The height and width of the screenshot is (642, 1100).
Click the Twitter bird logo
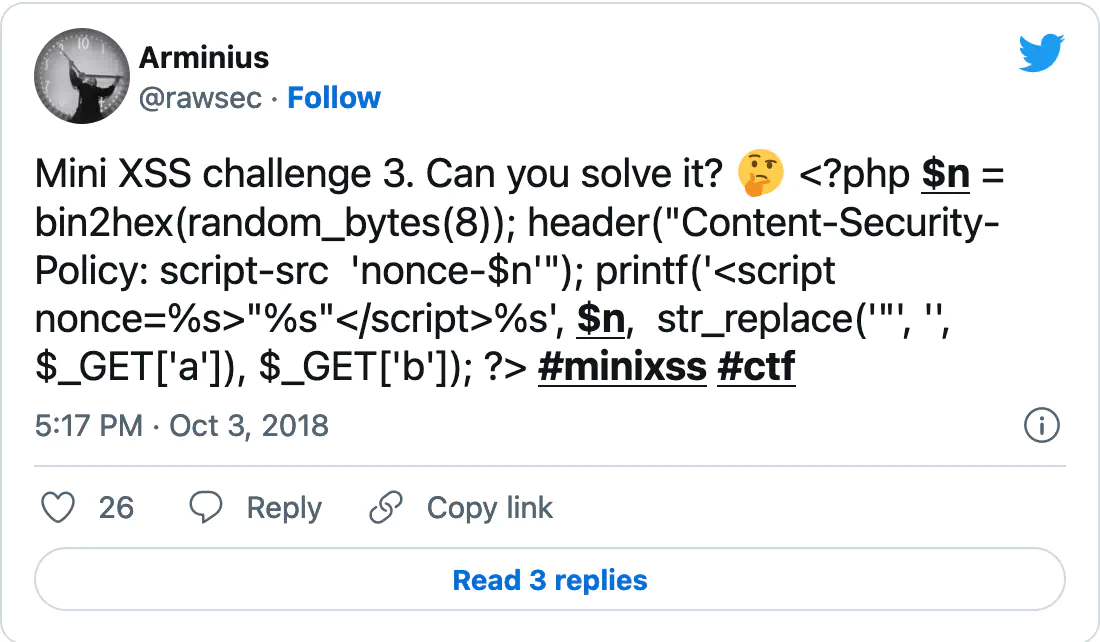(x=1041, y=53)
